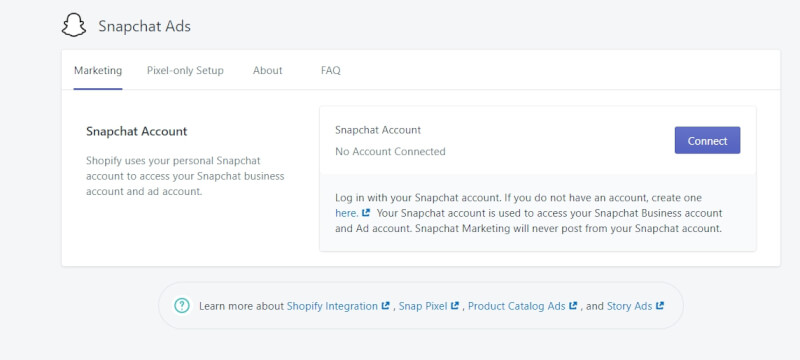The height and width of the screenshot is (360, 800).
Task: Open the Marketing tab
Action: click(x=98, y=70)
